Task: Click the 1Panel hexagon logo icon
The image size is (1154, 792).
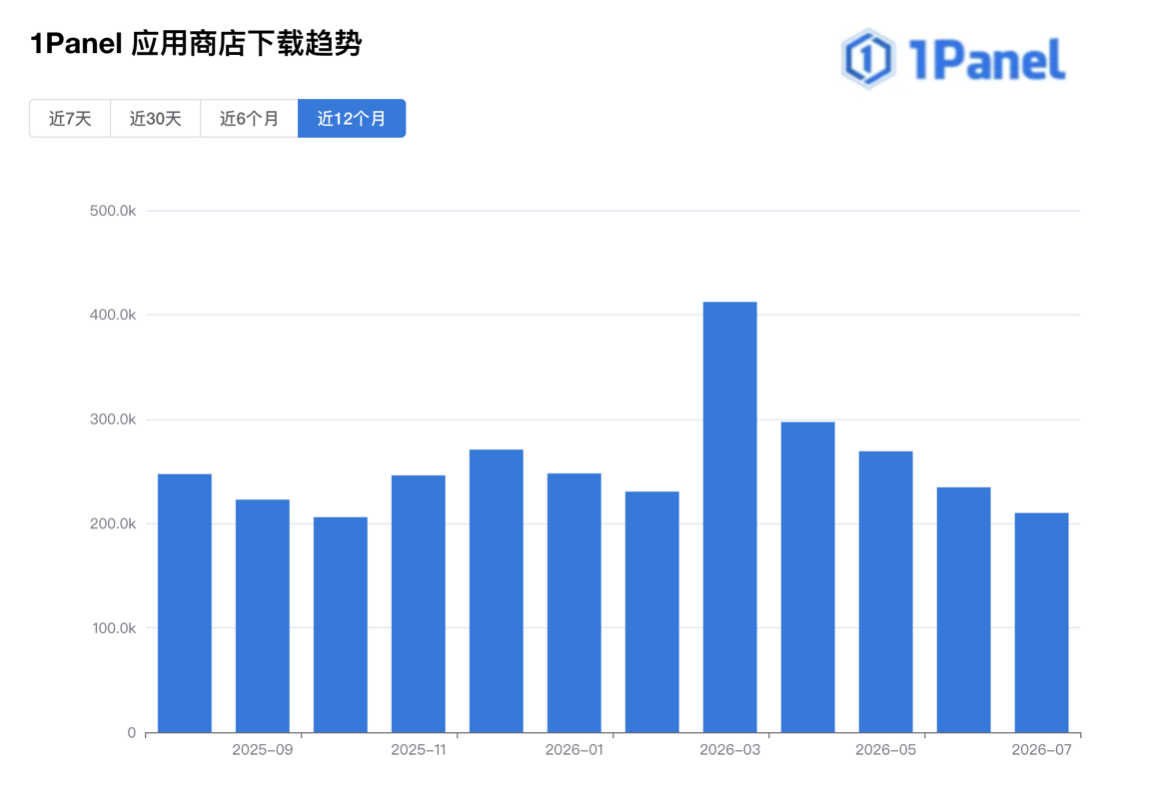Action: point(868,59)
